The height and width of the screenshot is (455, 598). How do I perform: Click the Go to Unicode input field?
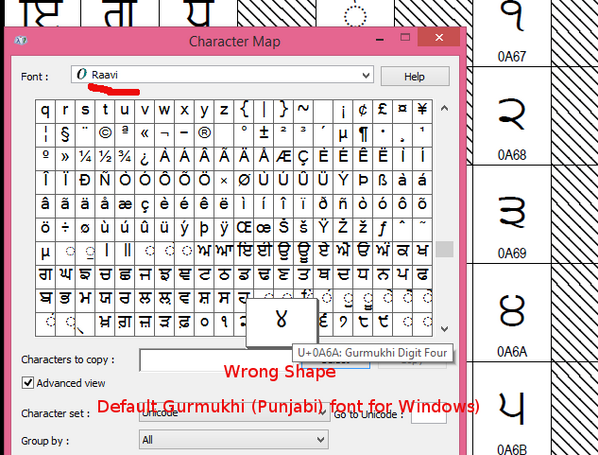[x=428, y=414]
